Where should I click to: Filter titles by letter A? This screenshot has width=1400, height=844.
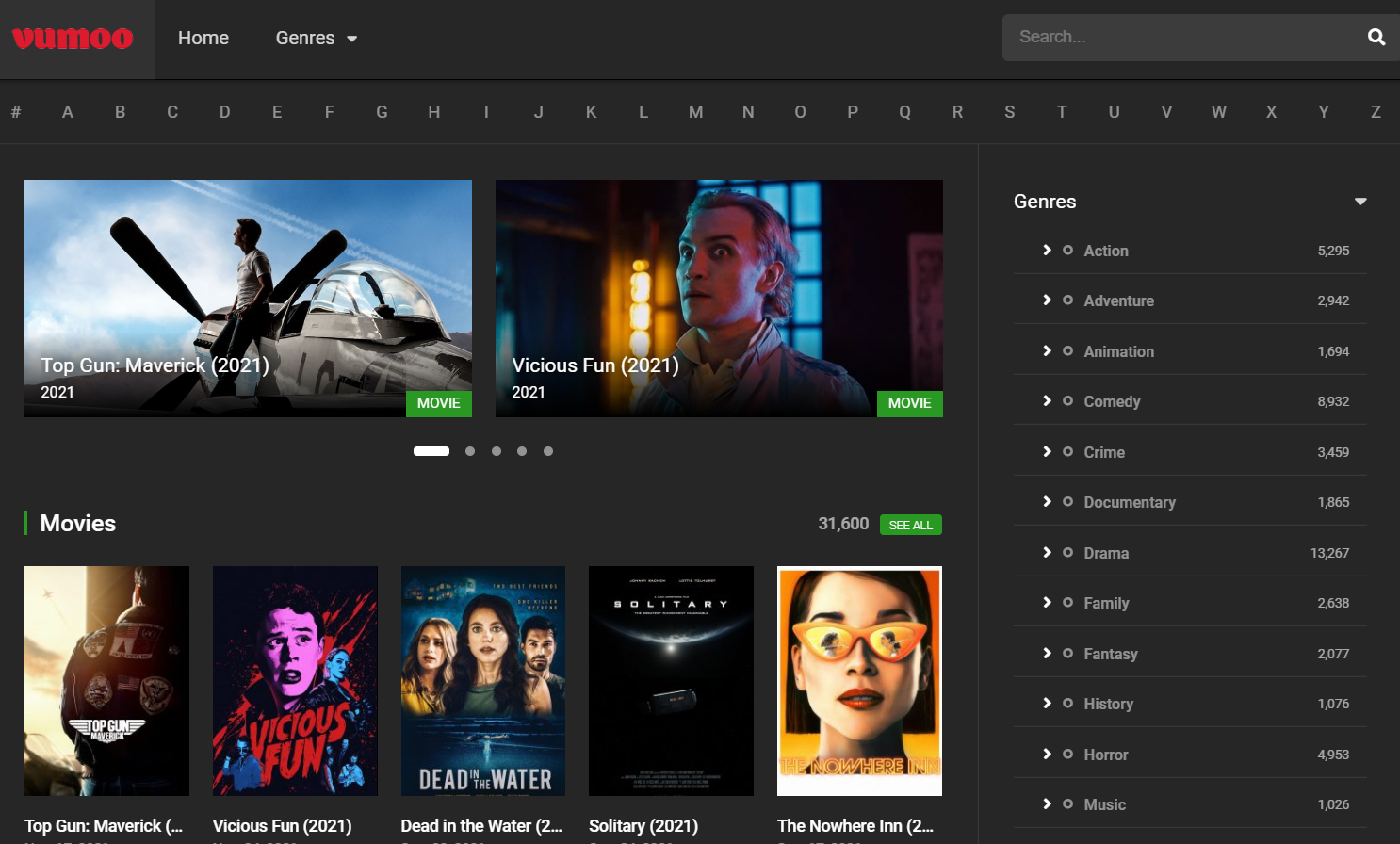pos(68,112)
